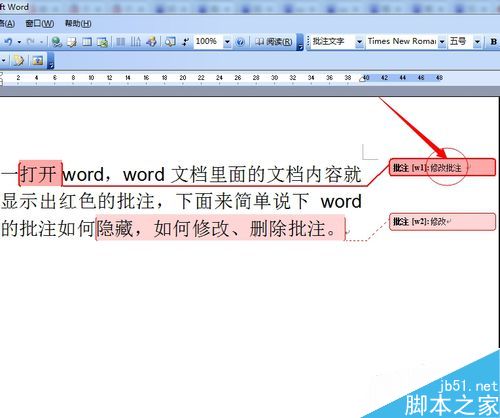
Task: Click the highlighted text 隐藏，如何修改、删除批注。
Action: click(221, 228)
